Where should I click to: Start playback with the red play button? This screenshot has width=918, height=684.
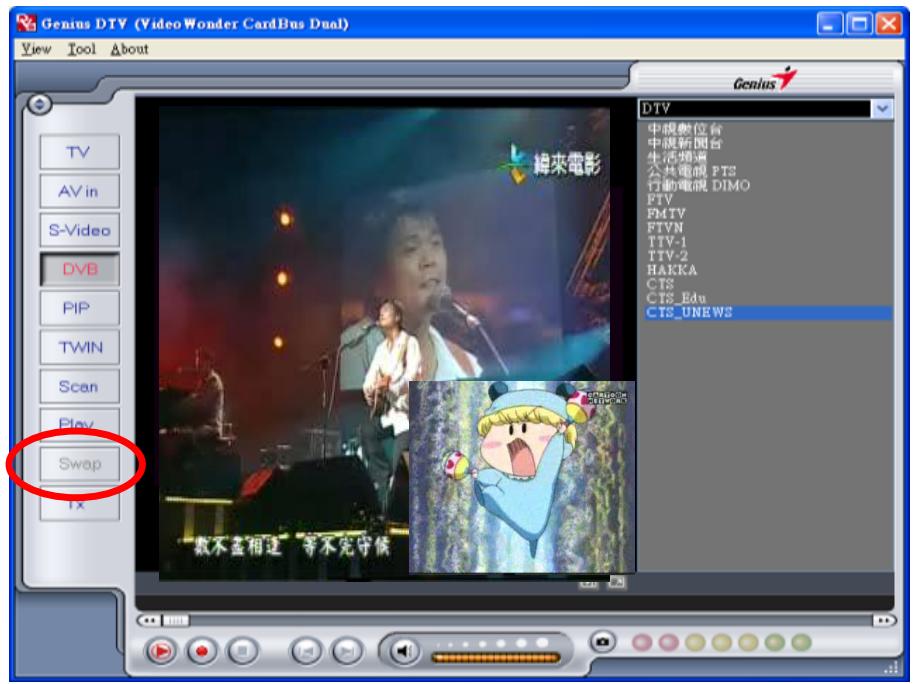point(162,651)
